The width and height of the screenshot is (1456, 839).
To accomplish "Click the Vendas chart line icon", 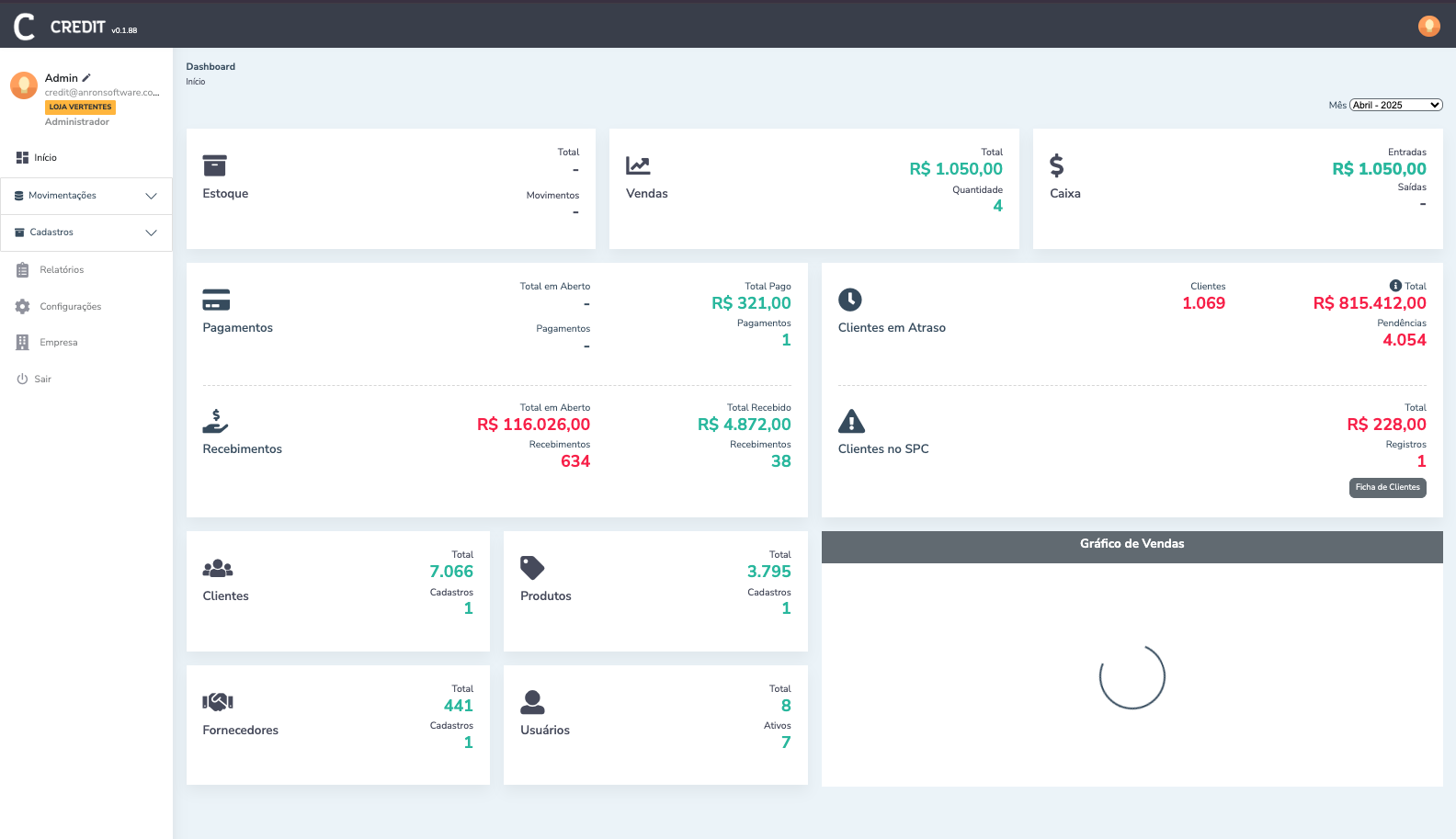I will (x=638, y=165).
